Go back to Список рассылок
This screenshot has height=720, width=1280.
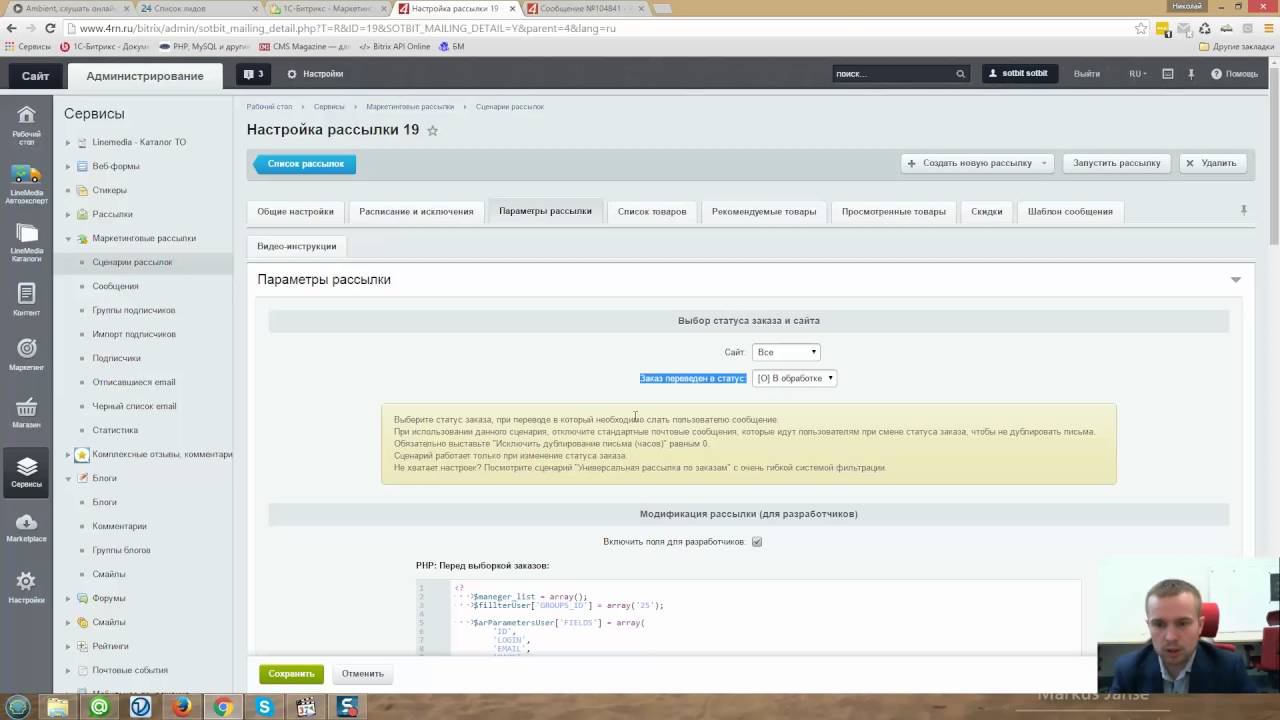304,164
